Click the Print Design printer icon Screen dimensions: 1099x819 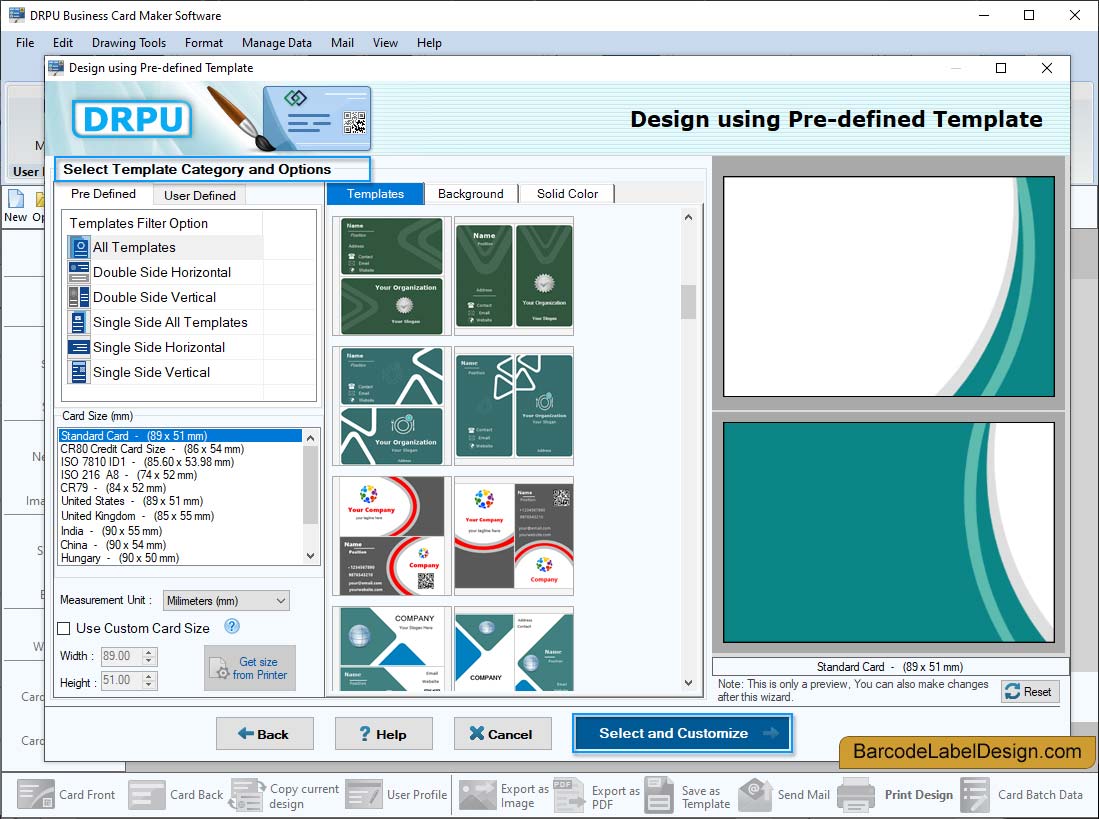(856, 794)
